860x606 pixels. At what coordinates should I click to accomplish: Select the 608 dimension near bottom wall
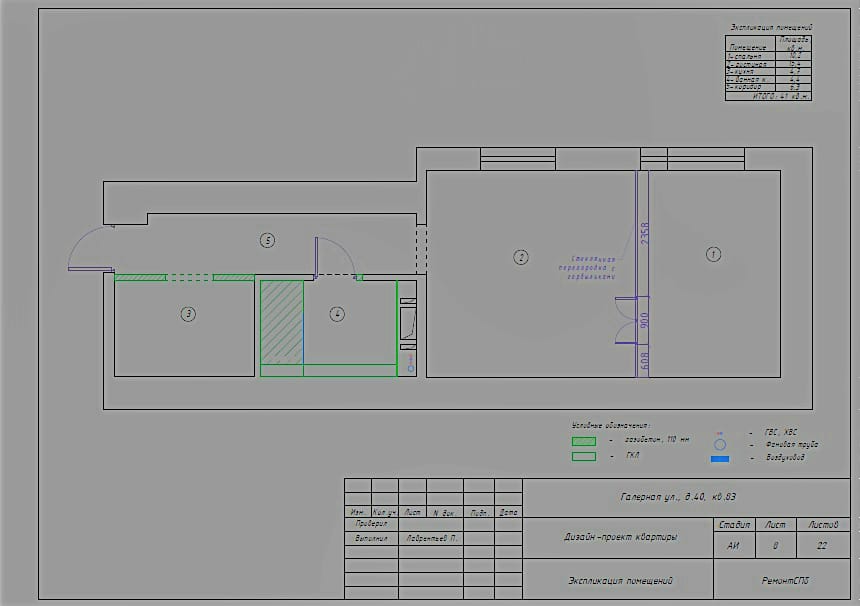click(644, 360)
